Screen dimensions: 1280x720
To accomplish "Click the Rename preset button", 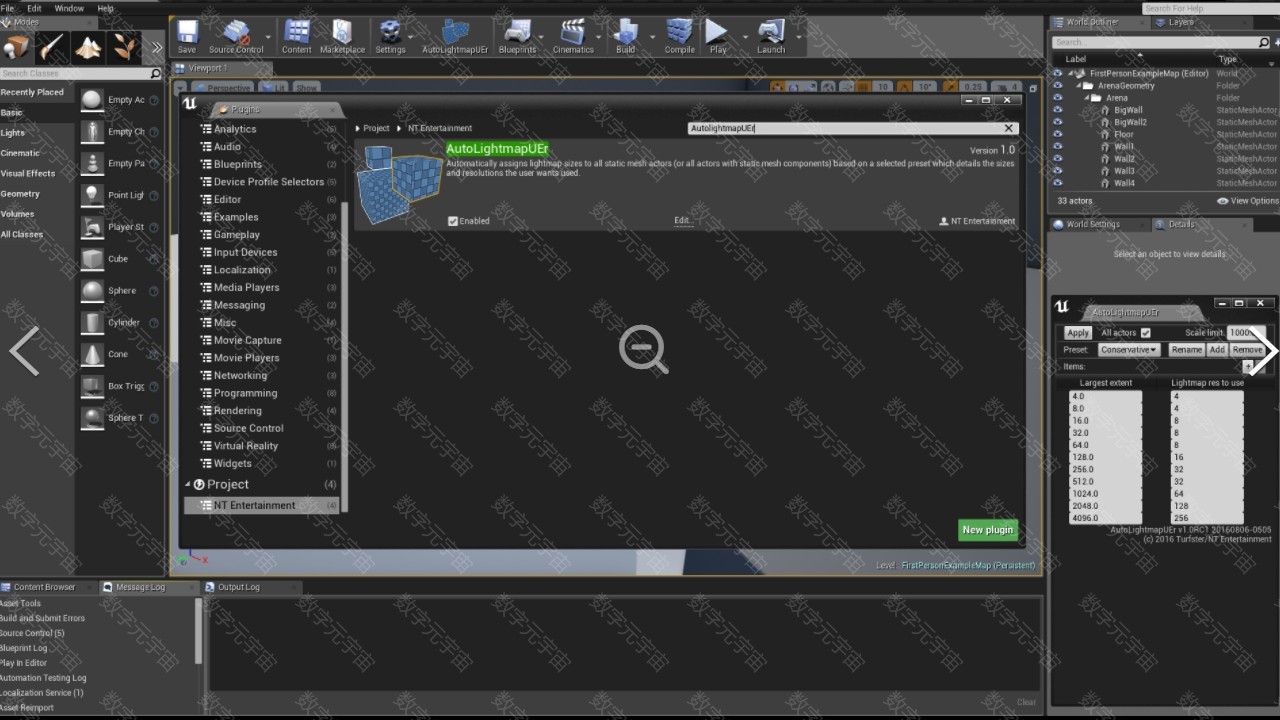I will (x=1186, y=350).
